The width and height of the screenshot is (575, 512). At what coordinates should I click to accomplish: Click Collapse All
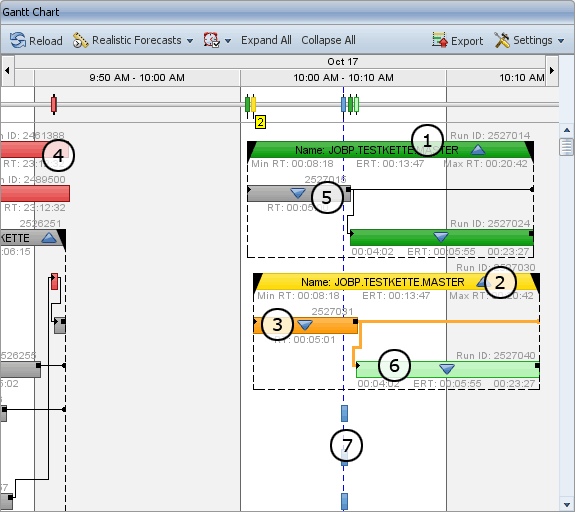(x=328, y=40)
